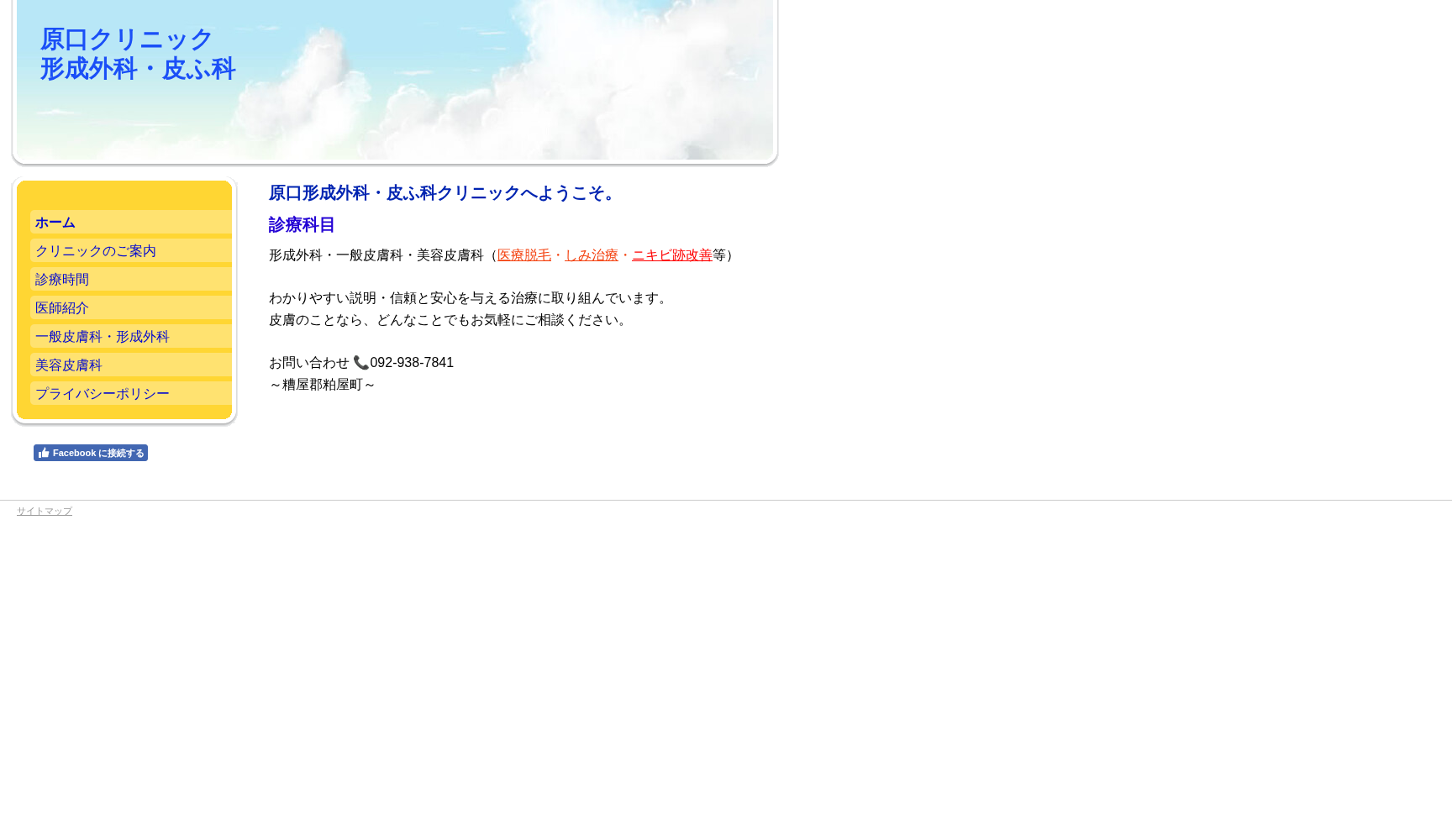Click the Facebook thumbs-up icon
Viewport: 1452px width, 840px height.
point(44,453)
